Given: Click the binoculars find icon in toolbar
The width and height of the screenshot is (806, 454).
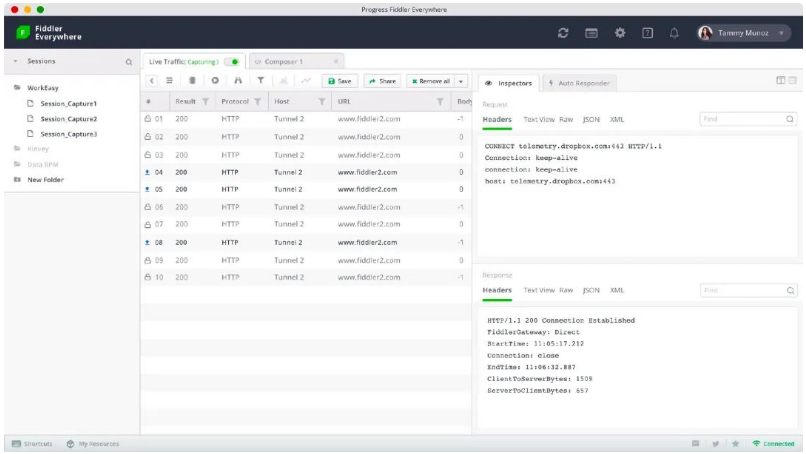Looking at the screenshot, I should pyautogui.click(x=238, y=81).
